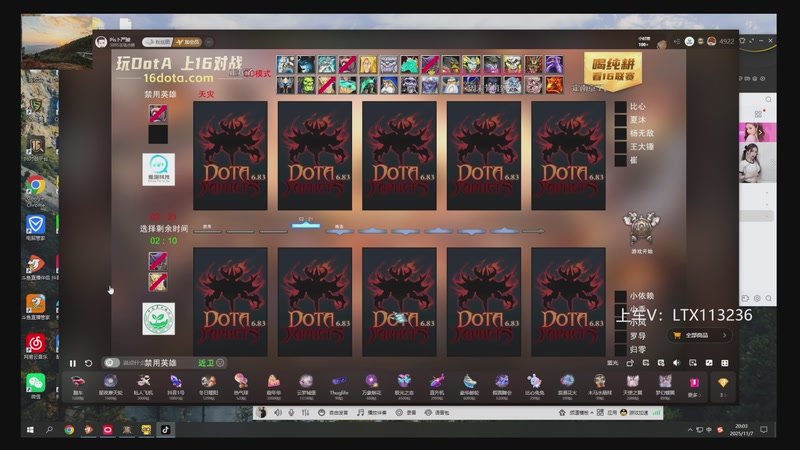
Task: Send the 跑车 sports car gift
Action: 78,386
